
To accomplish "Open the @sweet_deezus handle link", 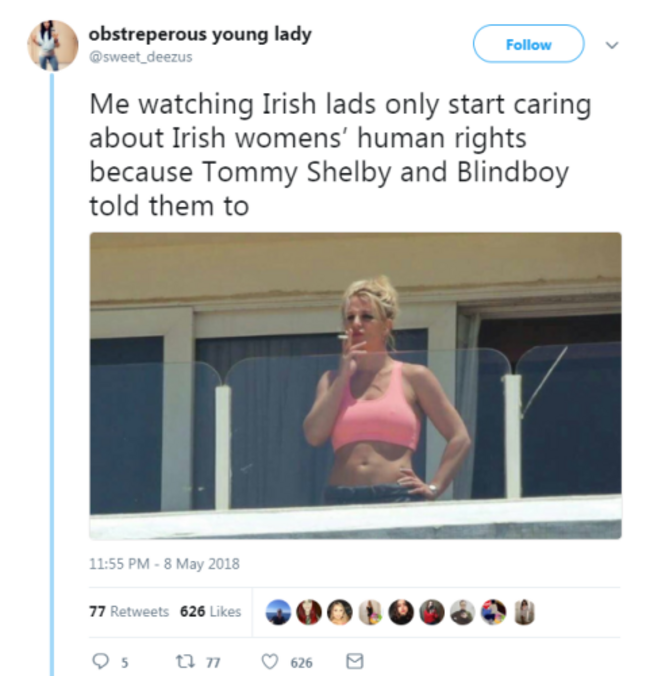I will [x=141, y=57].
